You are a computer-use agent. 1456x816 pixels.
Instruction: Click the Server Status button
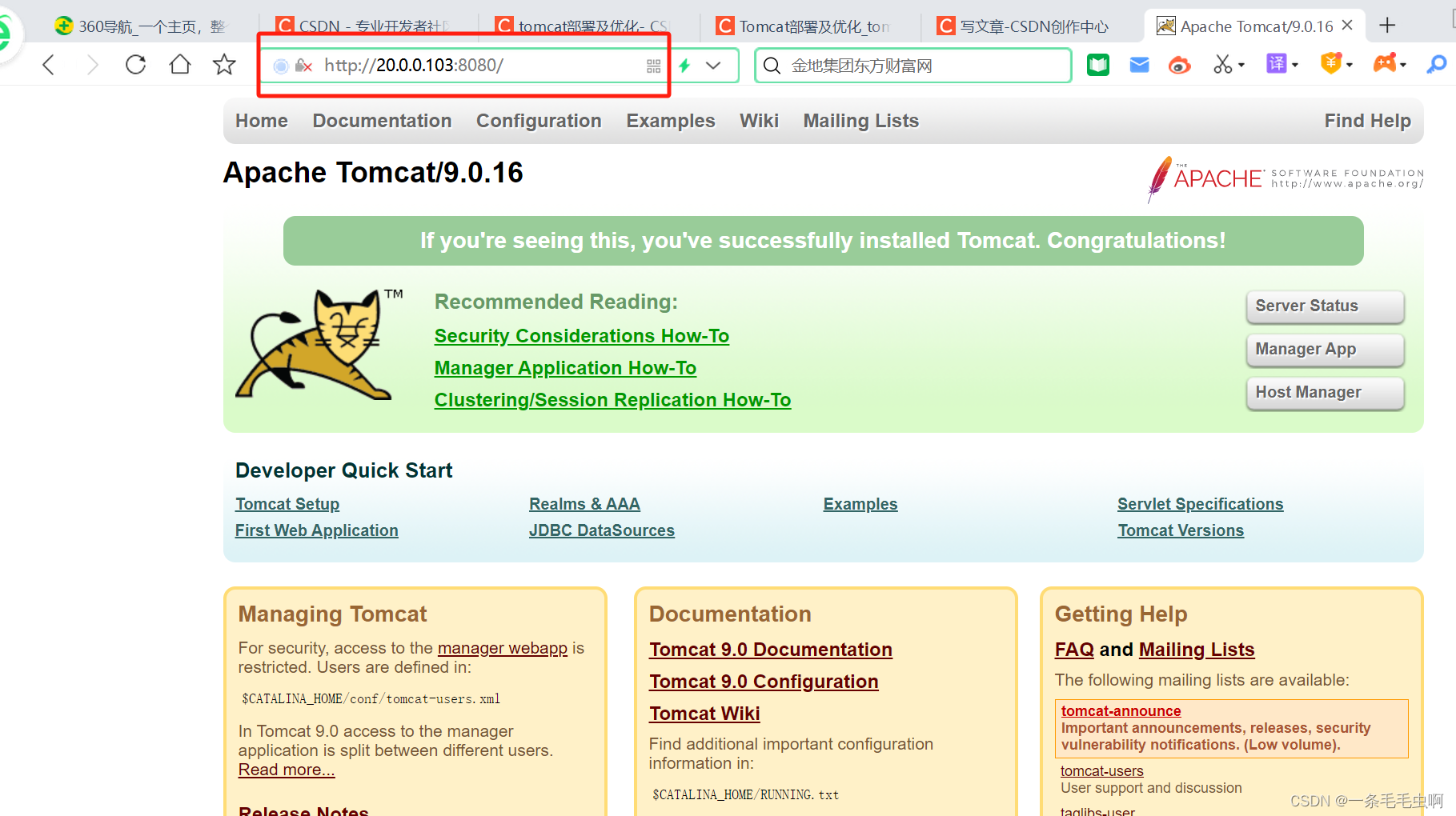pyautogui.click(x=1325, y=306)
